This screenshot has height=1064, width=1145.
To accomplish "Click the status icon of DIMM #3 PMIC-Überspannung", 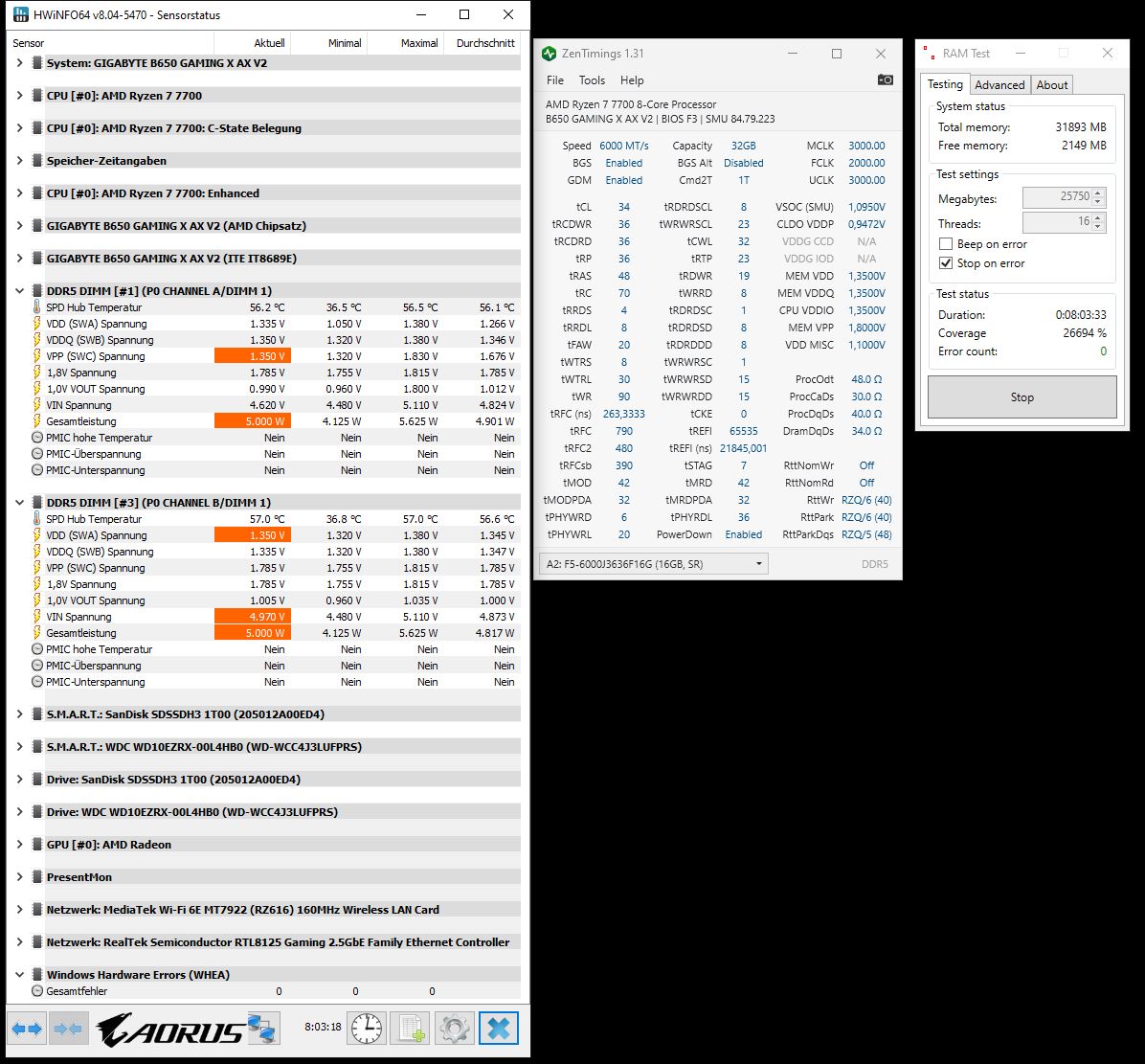I will click(x=37, y=666).
